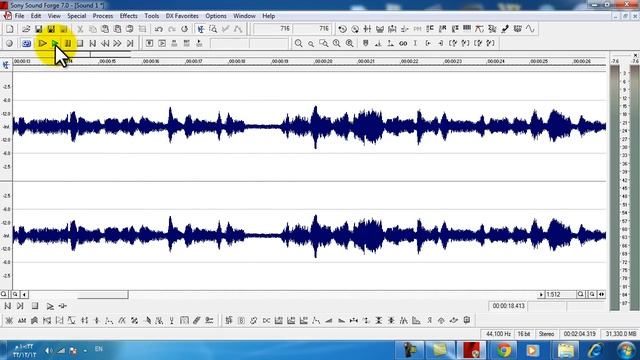Image resolution: width=640 pixels, height=360 pixels.
Task: Click Go to Start in window transport
Action: tap(8, 306)
